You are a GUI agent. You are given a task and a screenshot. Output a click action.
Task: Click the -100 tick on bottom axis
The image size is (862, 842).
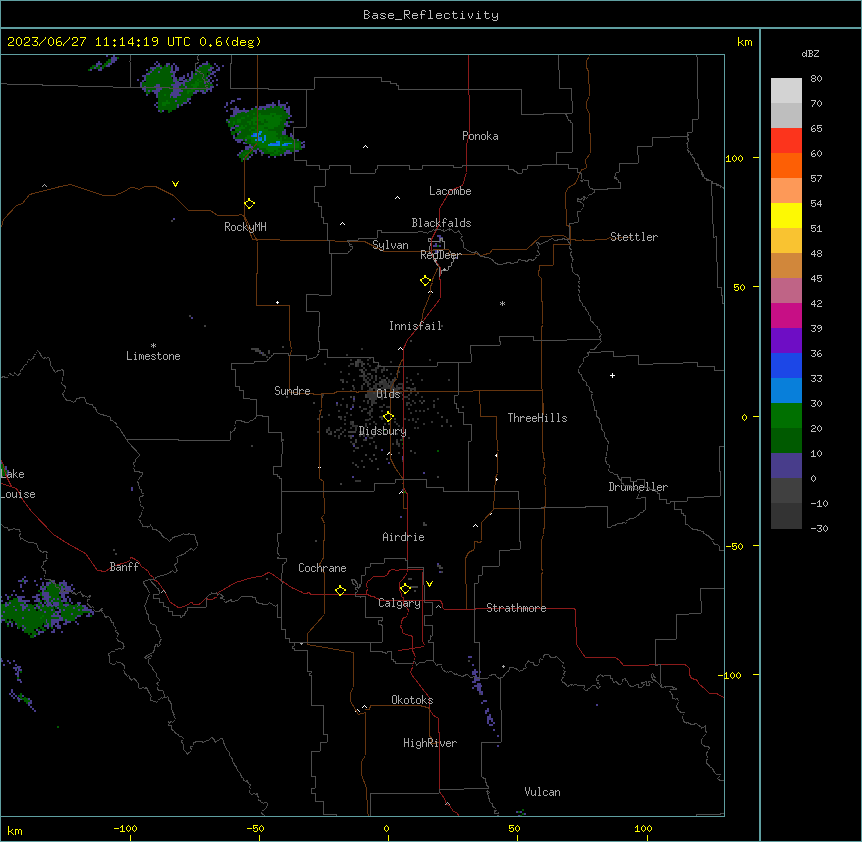(x=125, y=829)
